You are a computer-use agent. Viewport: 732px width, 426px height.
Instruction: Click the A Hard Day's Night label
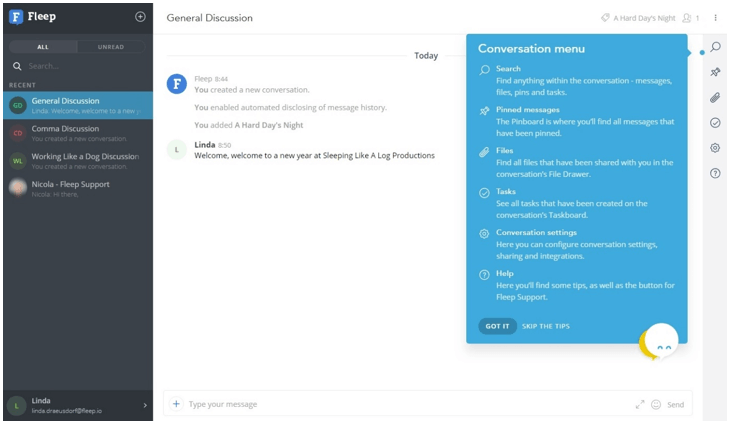click(644, 18)
